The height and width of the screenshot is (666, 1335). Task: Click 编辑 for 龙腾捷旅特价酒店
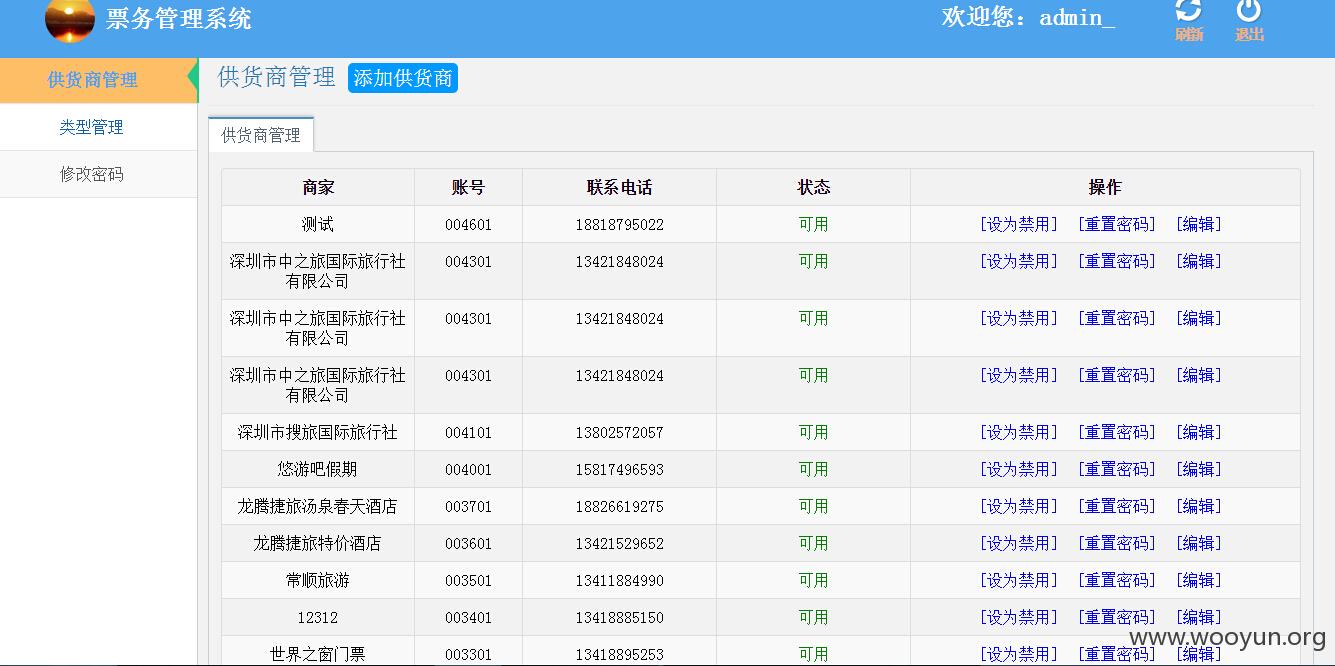pyautogui.click(x=1199, y=543)
